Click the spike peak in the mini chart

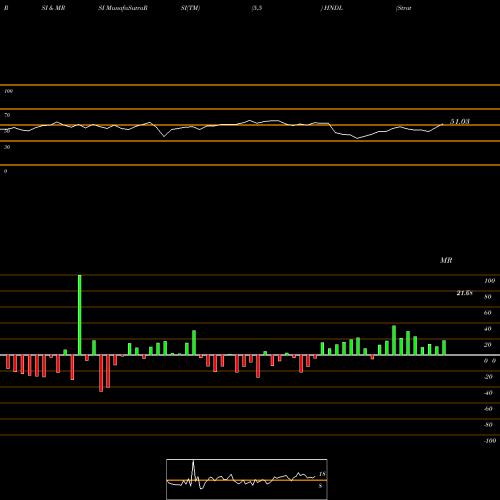point(193,461)
